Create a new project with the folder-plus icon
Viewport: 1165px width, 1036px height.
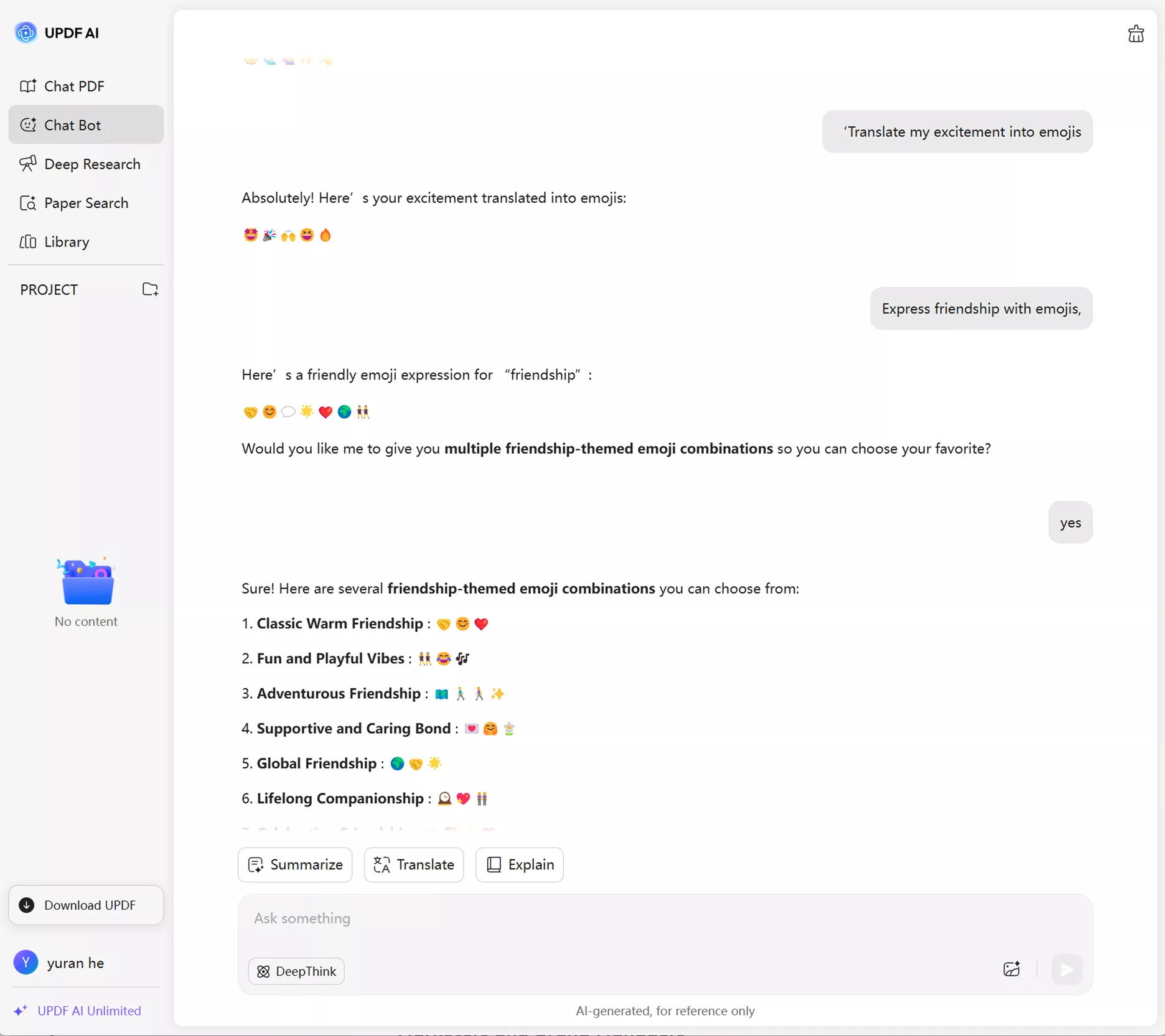pos(150,289)
